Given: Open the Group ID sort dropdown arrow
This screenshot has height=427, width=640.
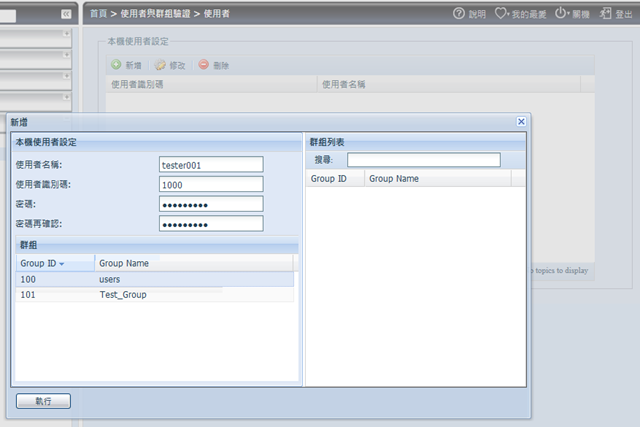Looking at the screenshot, I should [62, 264].
